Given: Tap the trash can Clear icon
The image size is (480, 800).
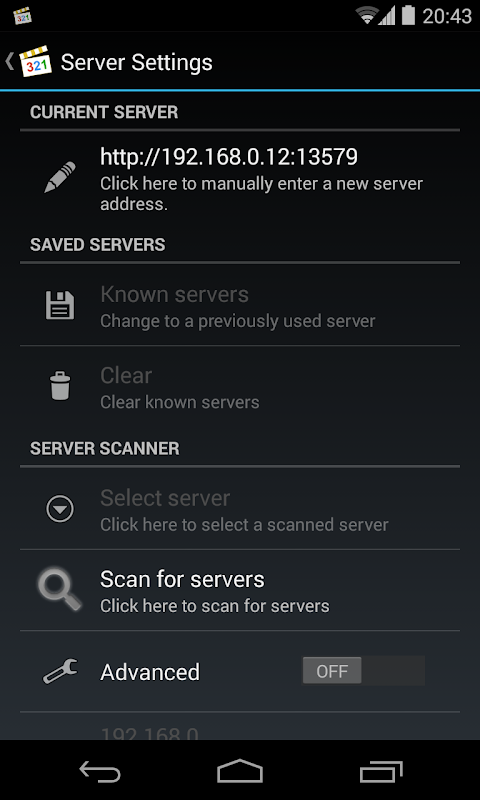Looking at the screenshot, I should tap(60, 386).
